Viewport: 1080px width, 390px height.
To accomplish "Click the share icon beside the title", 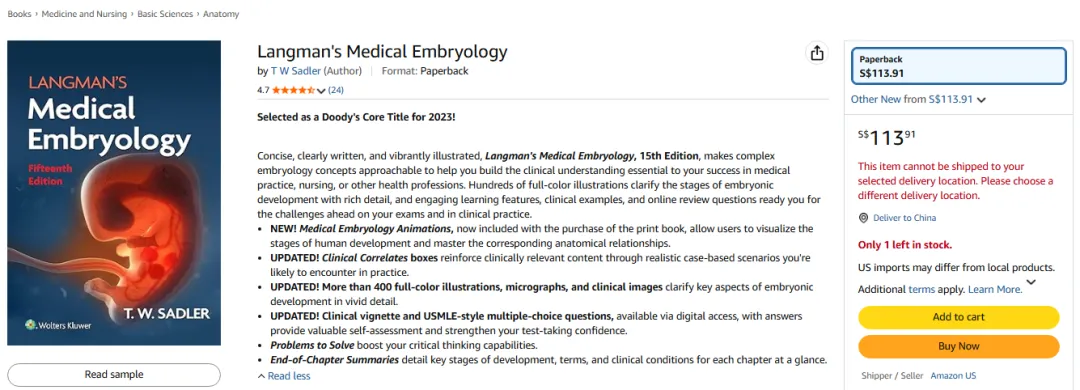I will point(816,53).
